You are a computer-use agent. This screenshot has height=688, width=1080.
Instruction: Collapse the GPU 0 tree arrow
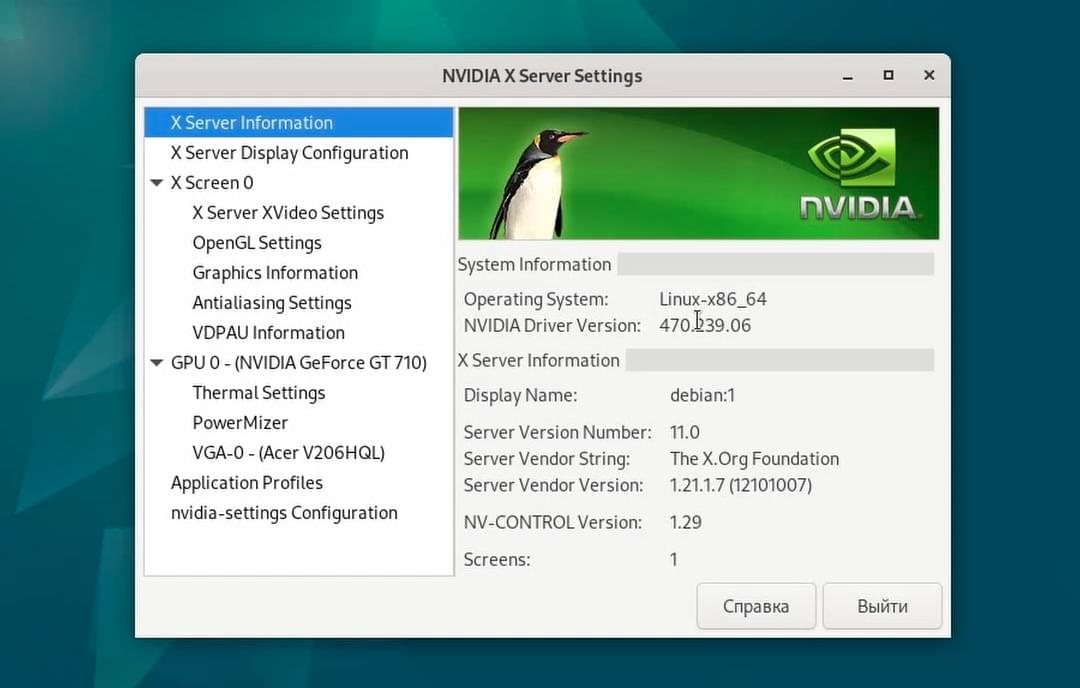tap(156, 362)
